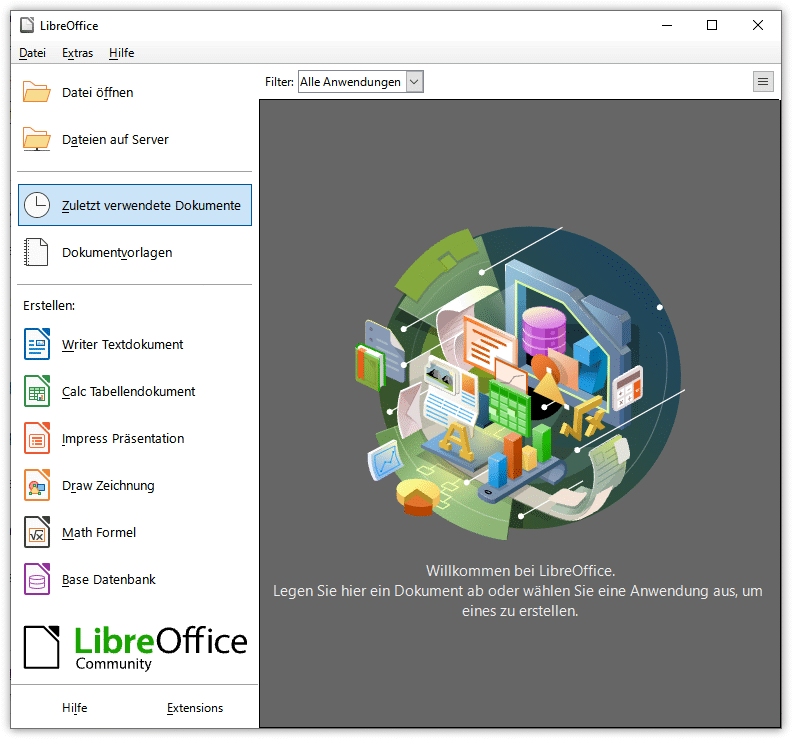Click the Erstellen: heading
Screen dimensions: 792x739
click(x=49, y=306)
